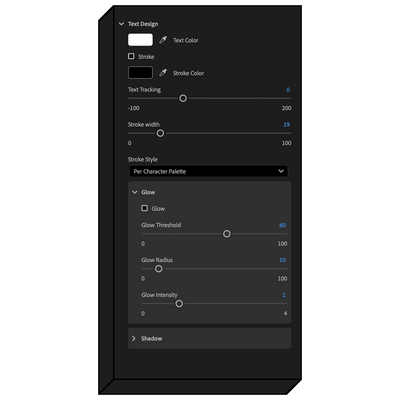Collapse the Glow group
Viewport: 400px width, 400px height.
(x=135, y=192)
